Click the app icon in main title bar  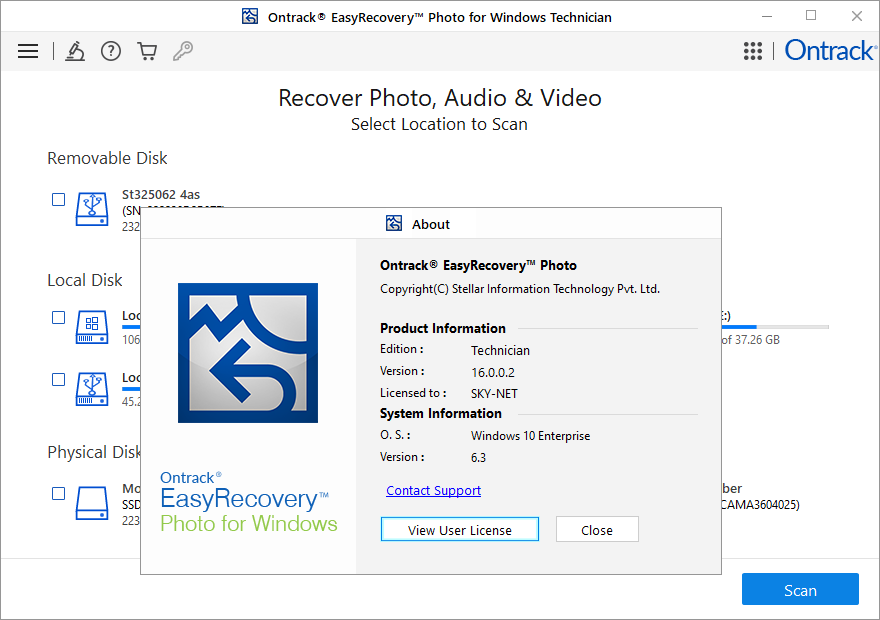[250, 16]
